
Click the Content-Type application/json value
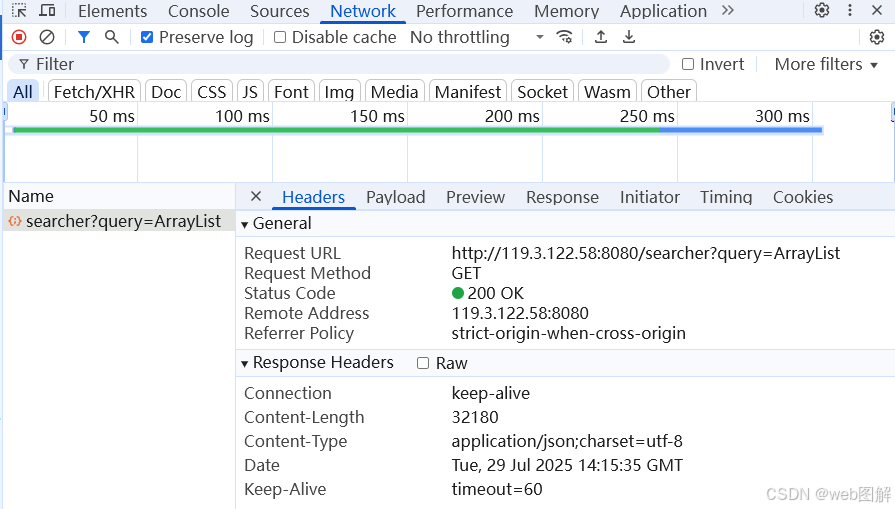(567, 441)
